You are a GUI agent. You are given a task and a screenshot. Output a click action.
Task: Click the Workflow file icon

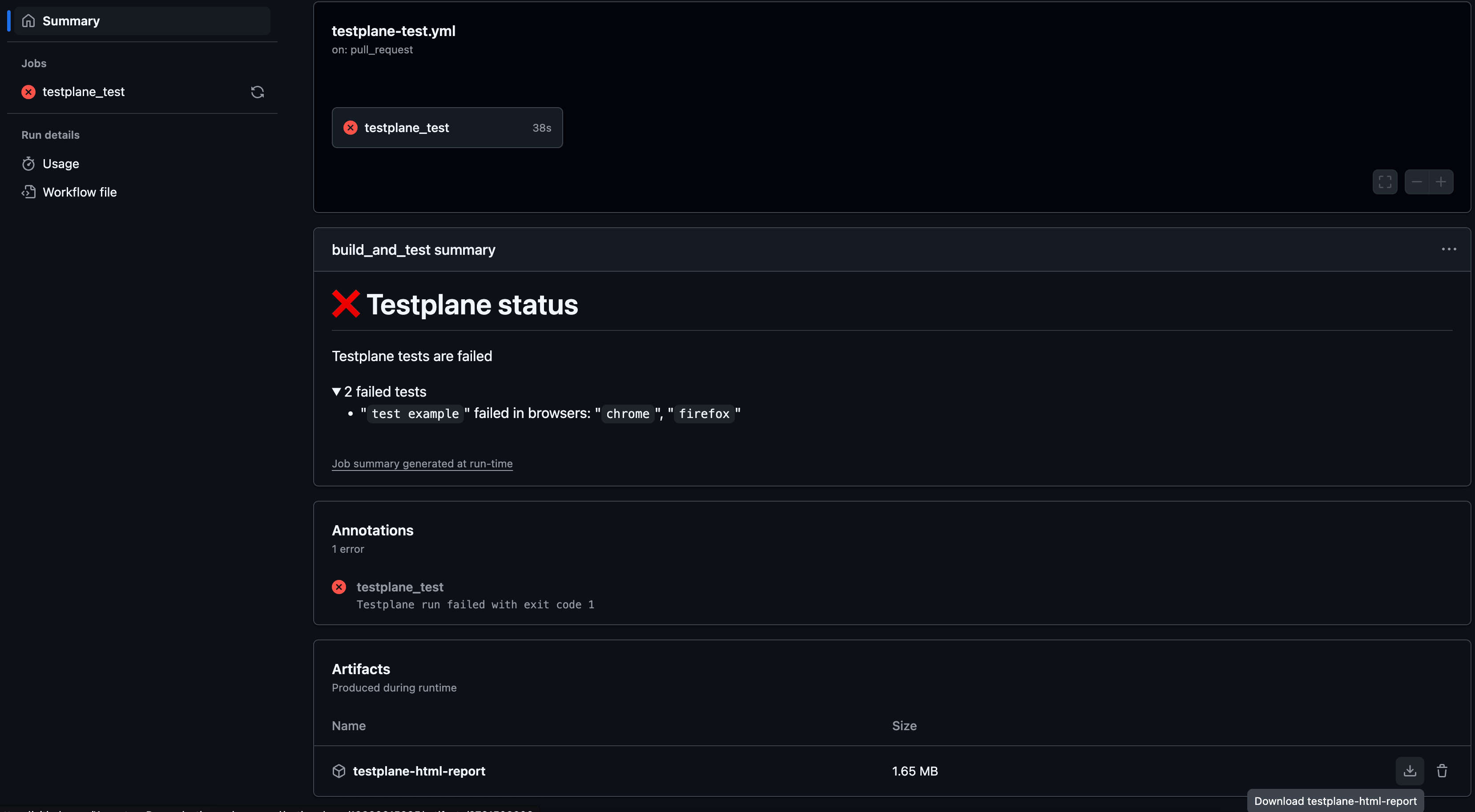[x=28, y=192]
